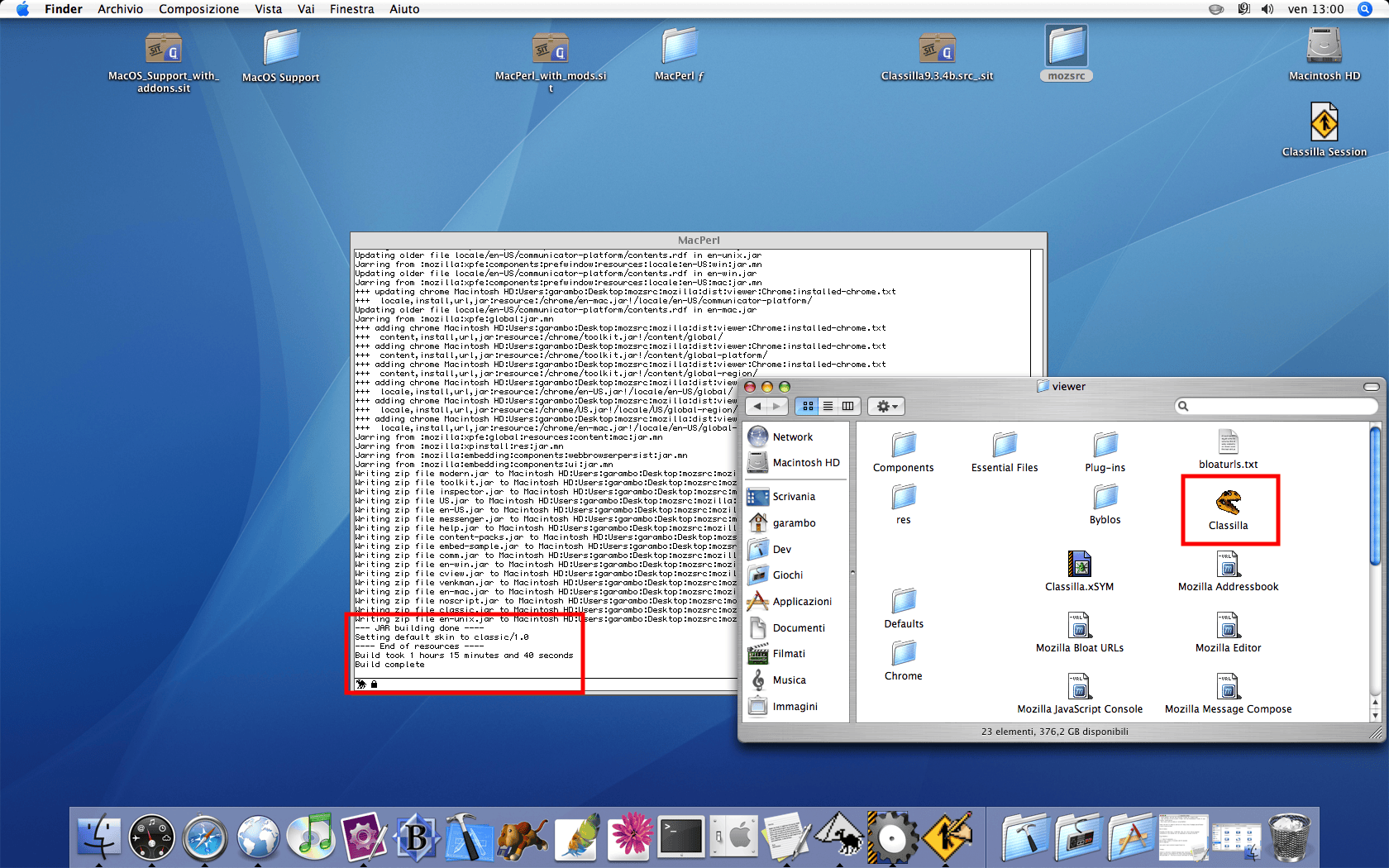Open the Composizione menu
1389x868 pixels.
click(x=198, y=9)
